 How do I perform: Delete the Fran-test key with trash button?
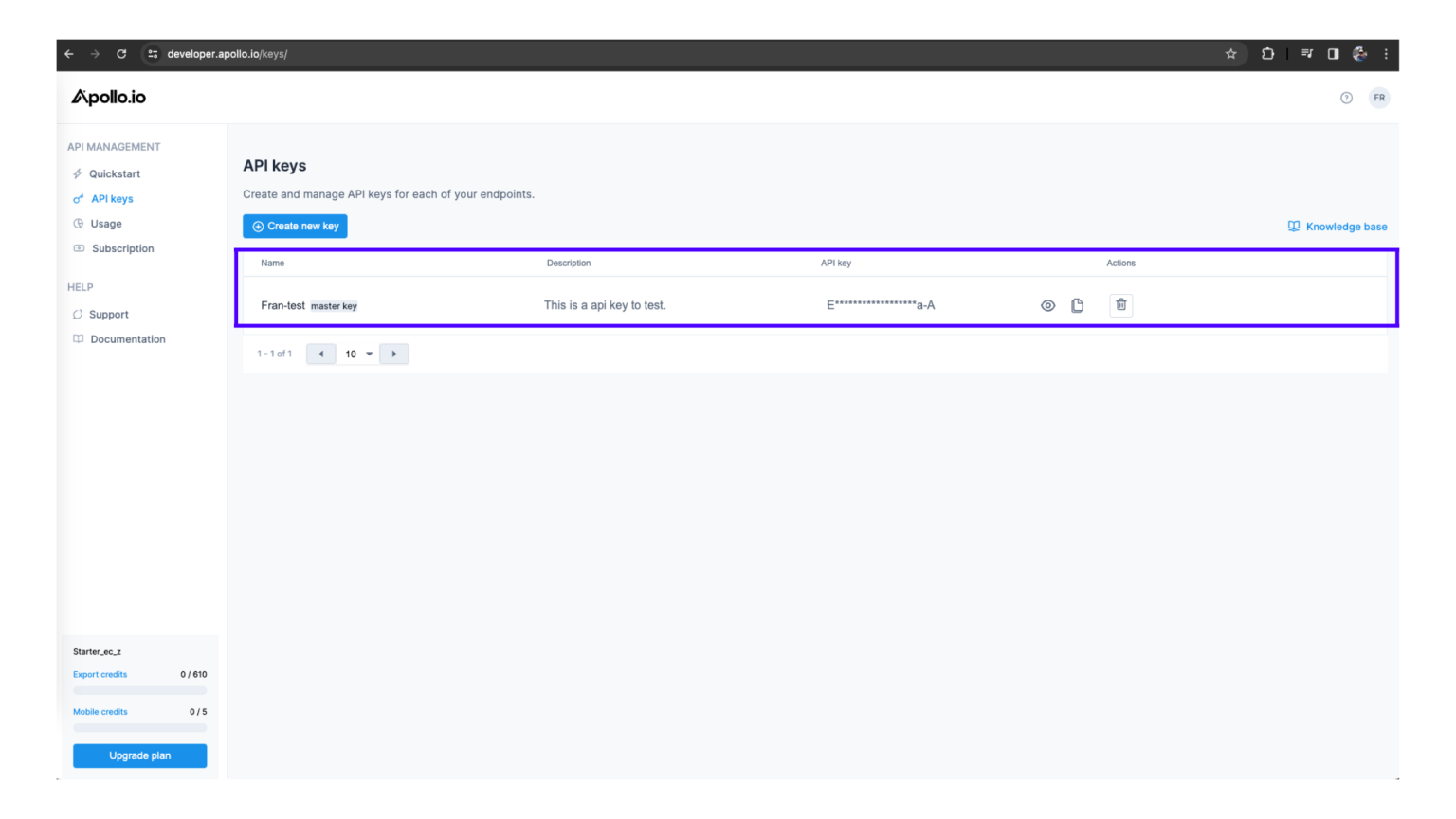coord(1120,305)
